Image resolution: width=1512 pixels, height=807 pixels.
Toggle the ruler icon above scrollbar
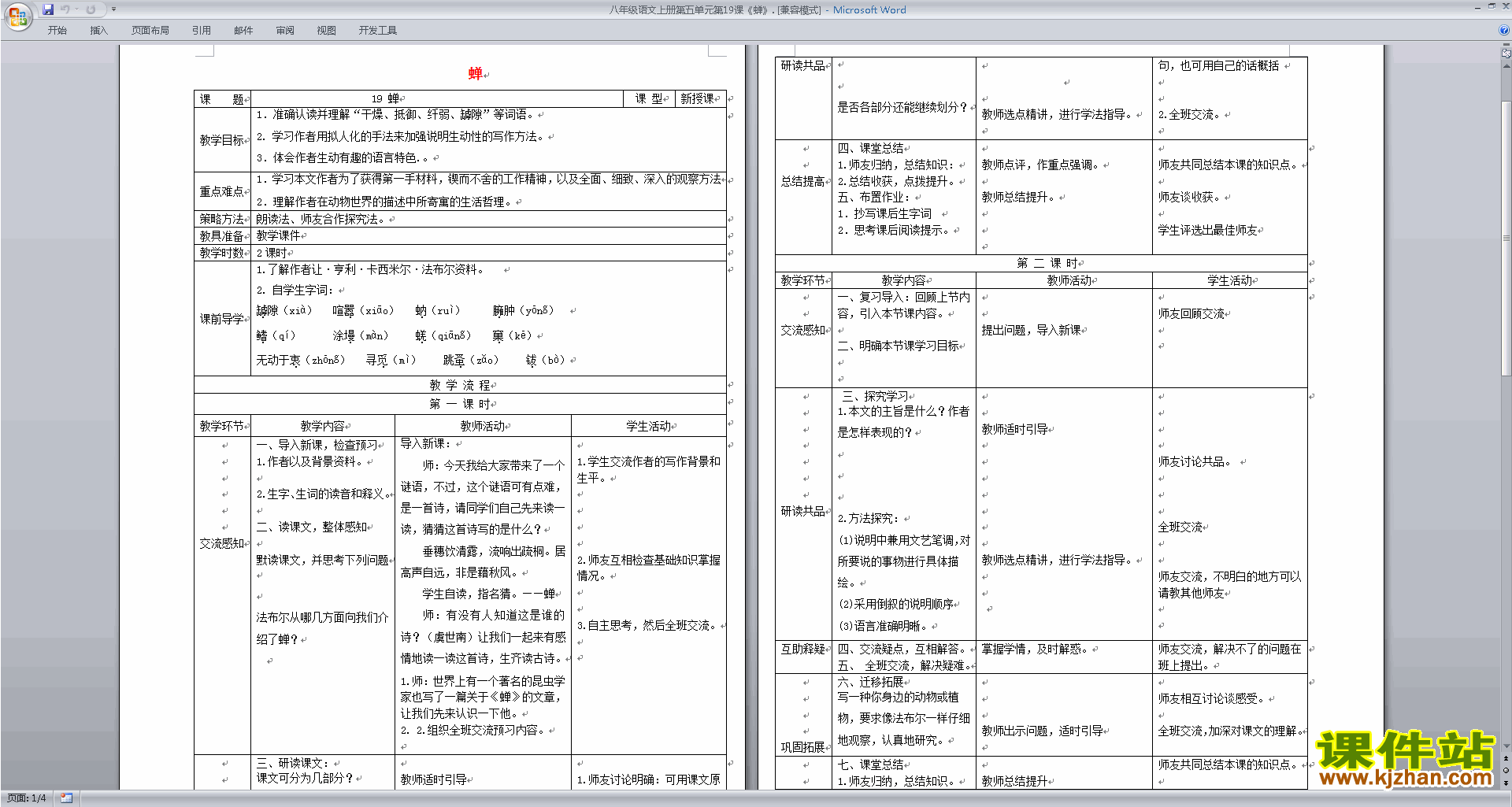pos(1506,54)
